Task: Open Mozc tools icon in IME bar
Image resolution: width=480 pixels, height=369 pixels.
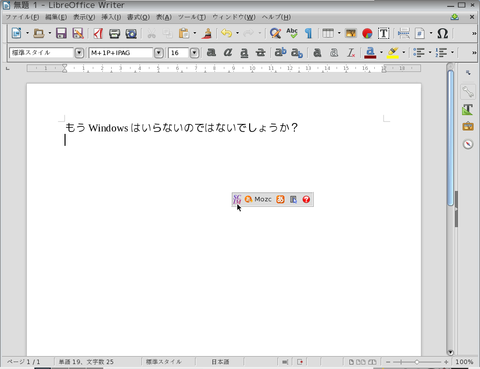Action: (x=293, y=199)
